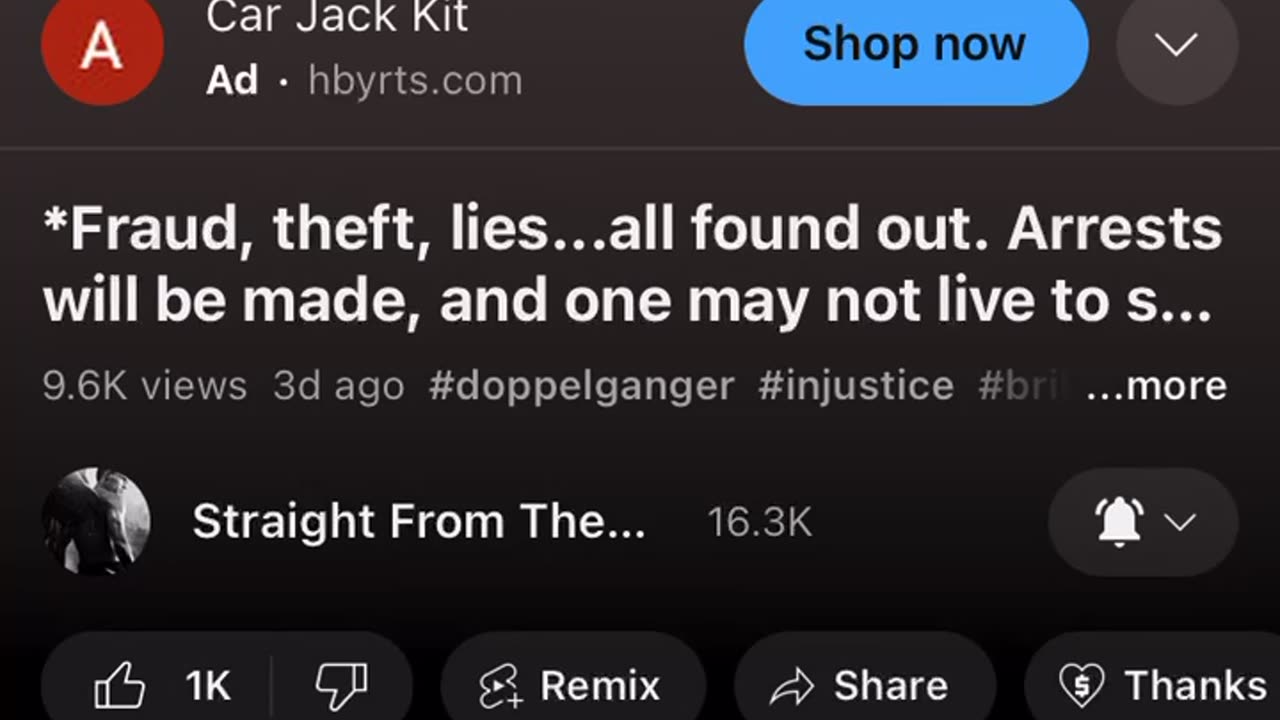This screenshot has height=720, width=1280.
Task: Tap the Car Jack Kit ad title
Action: coord(337,17)
